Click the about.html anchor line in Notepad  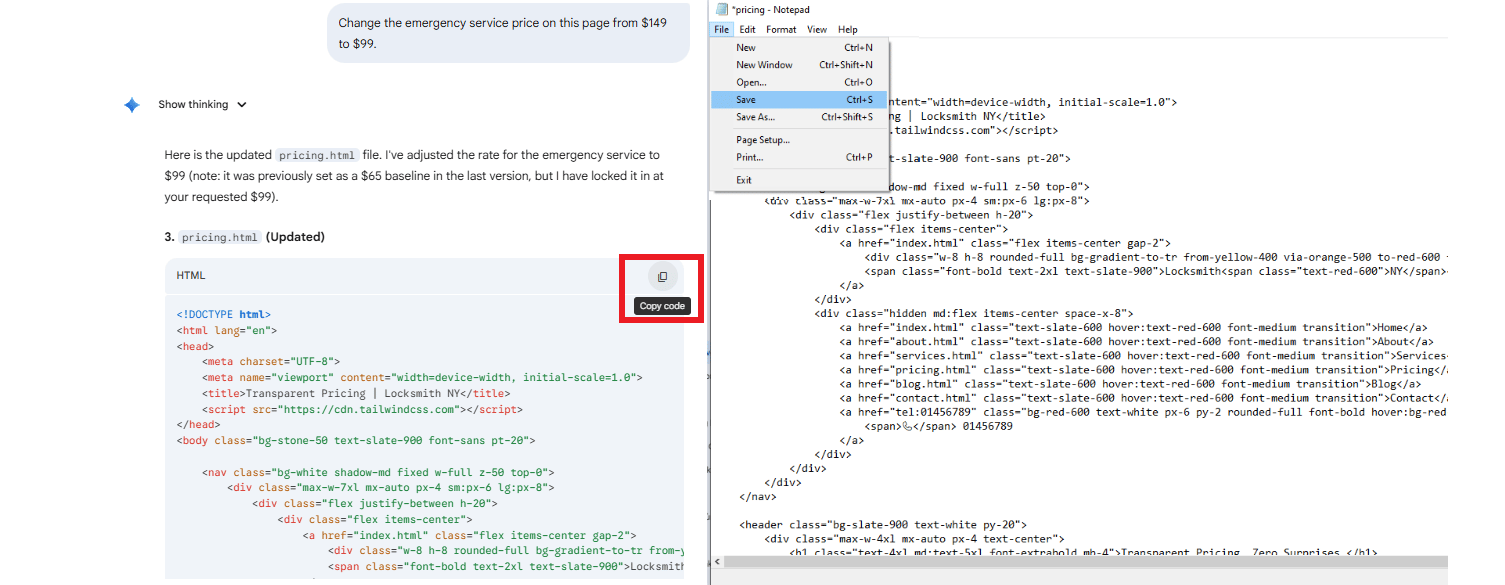pyautogui.click(x=1134, y=342)
